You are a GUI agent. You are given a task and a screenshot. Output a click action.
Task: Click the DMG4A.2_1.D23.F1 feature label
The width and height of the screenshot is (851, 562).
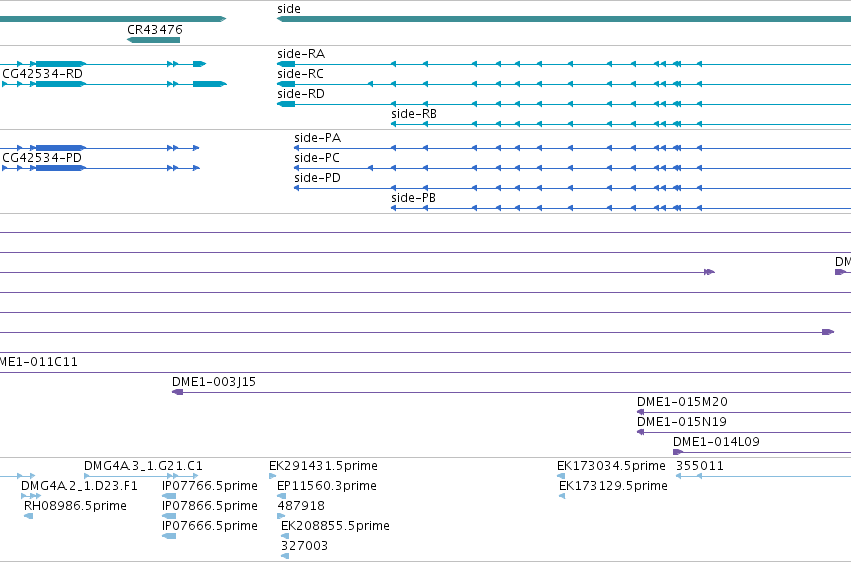point(79,486)
